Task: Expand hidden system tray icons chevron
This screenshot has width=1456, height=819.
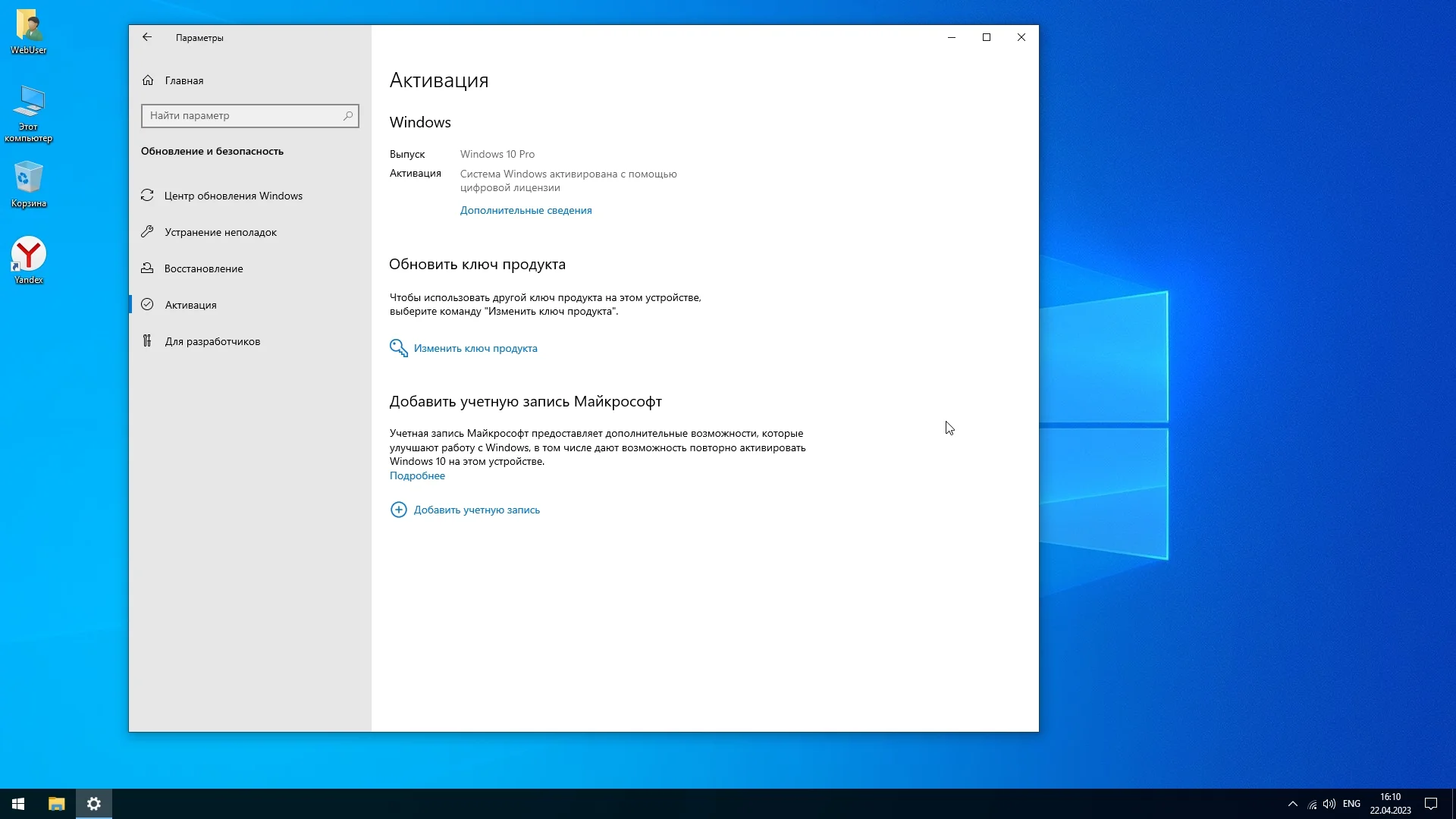Action: tap(1293, 804)
